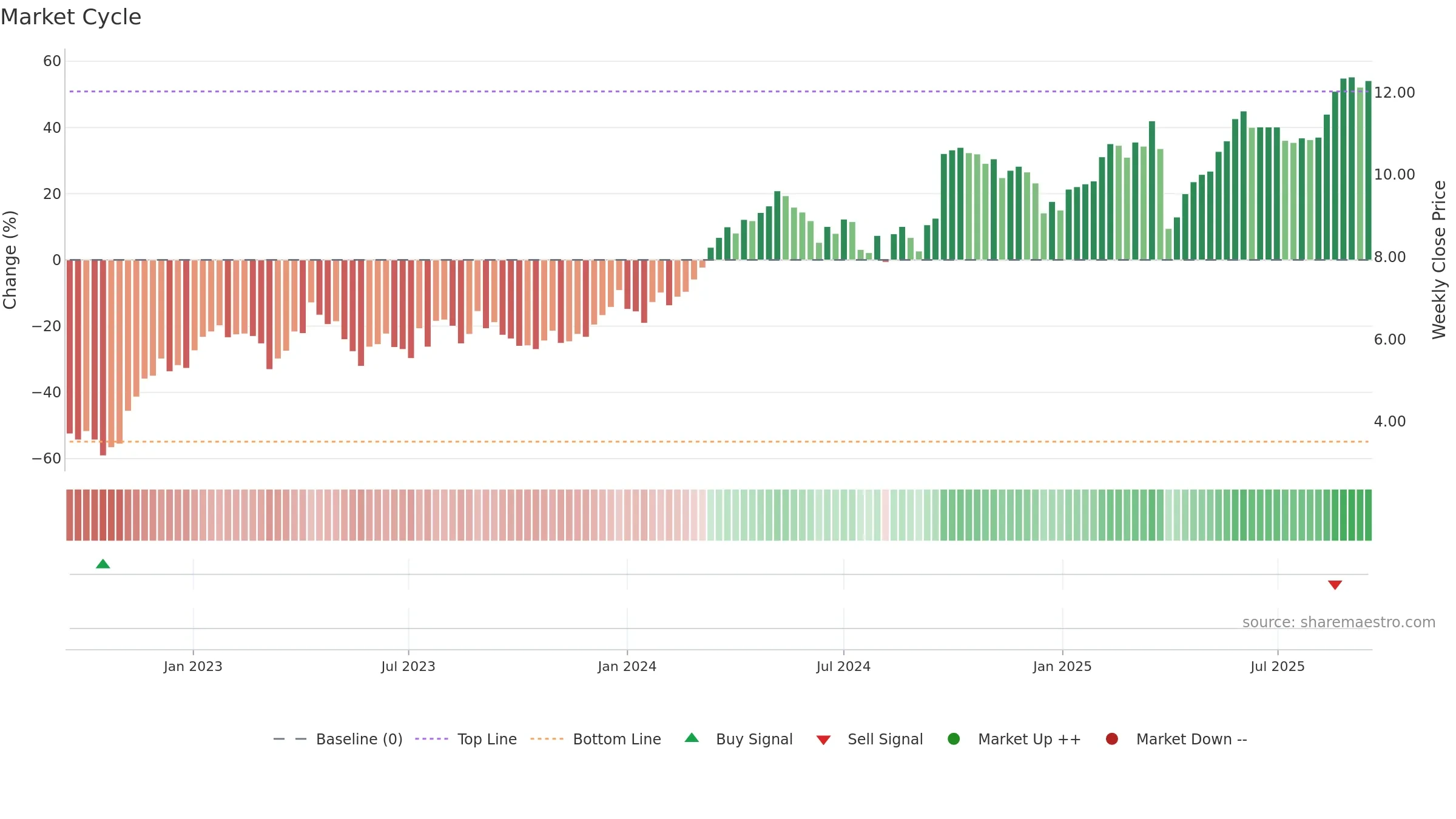Toggle the Market Down -- legend entry
This screenshot has width=1456, height=819.
[1176, 739]
